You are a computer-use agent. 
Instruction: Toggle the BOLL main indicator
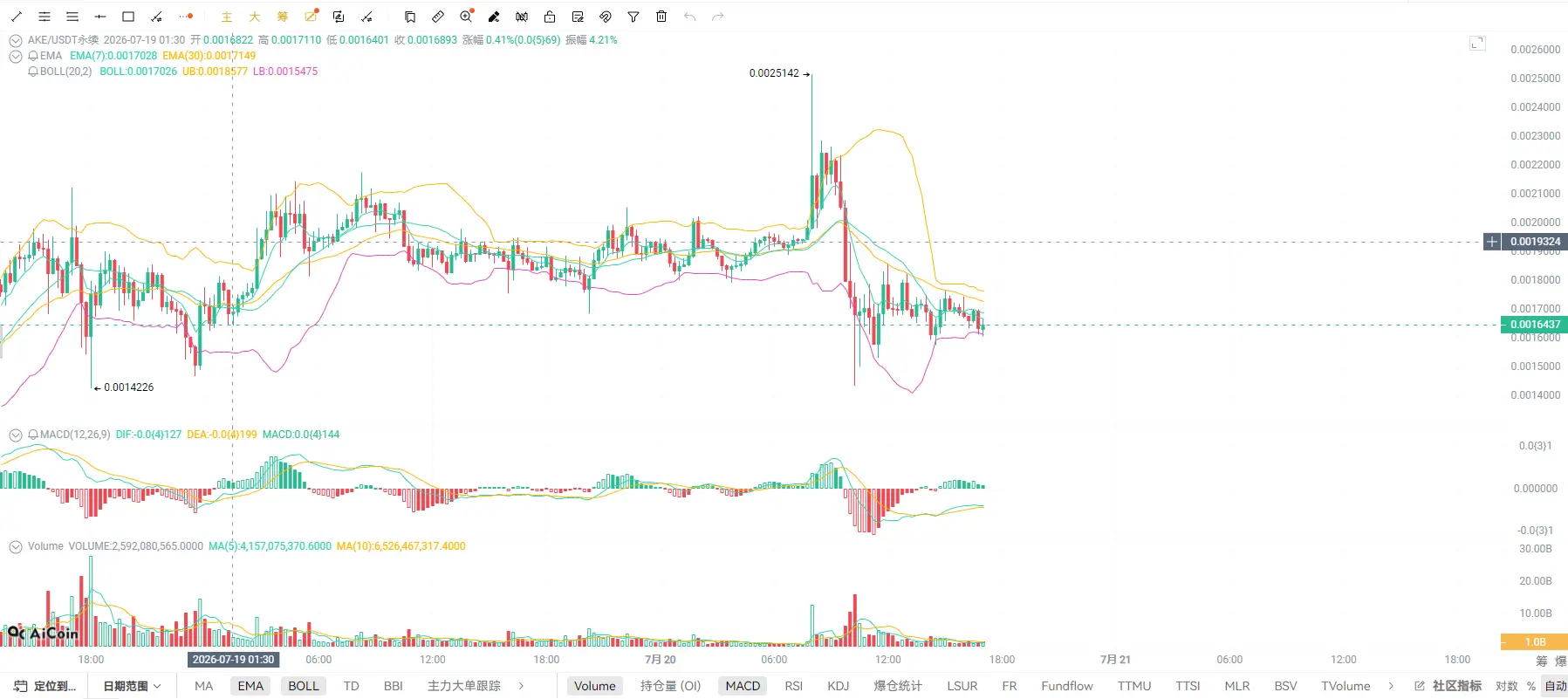[x=304, y=686]
